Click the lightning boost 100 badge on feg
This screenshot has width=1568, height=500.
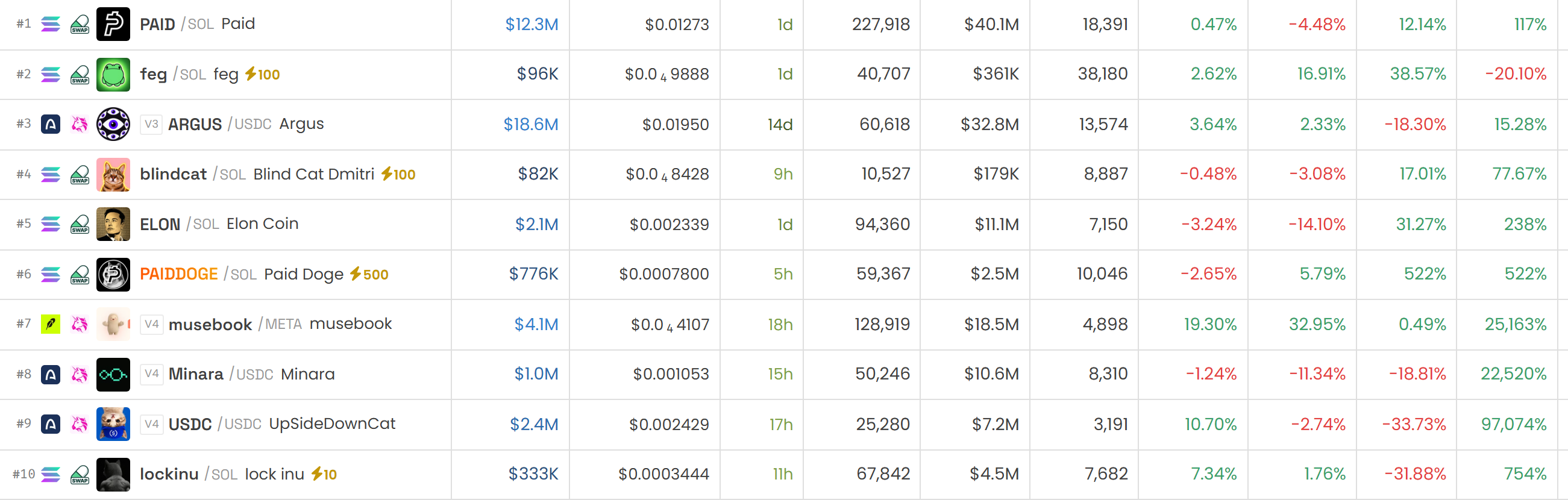click(262, 74)
